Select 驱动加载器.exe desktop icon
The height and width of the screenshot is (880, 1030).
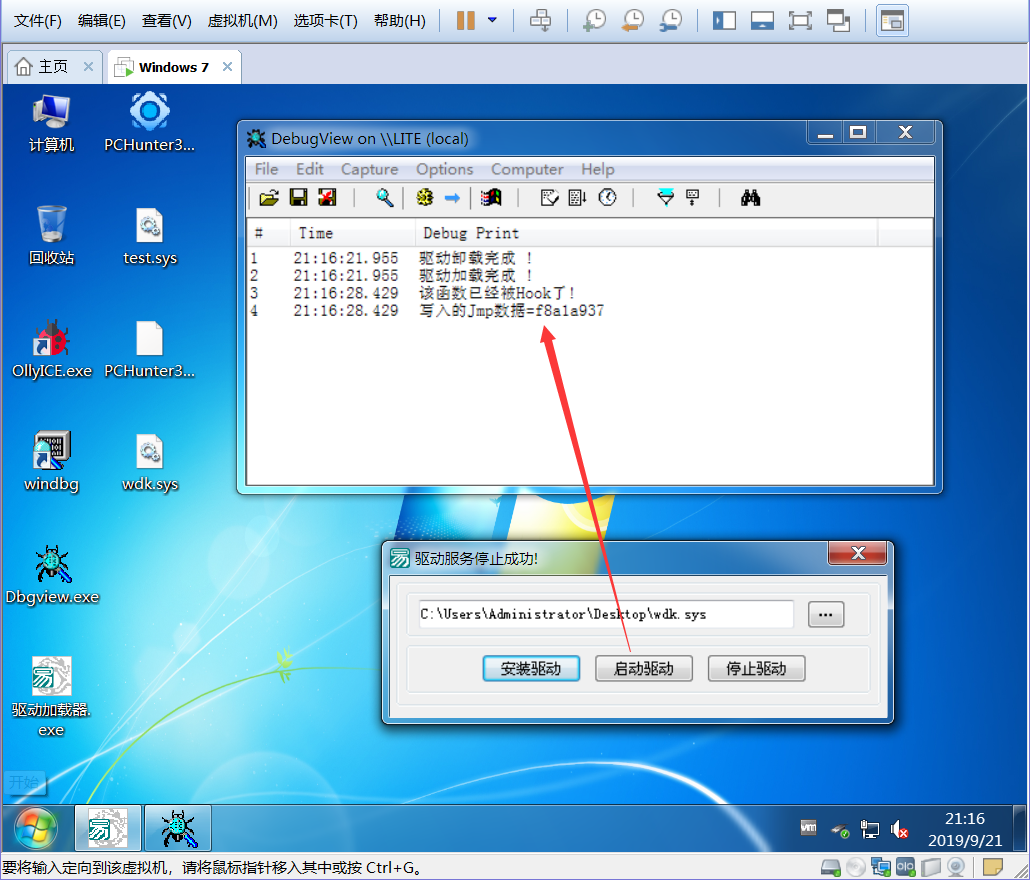[x=51, y=696]
